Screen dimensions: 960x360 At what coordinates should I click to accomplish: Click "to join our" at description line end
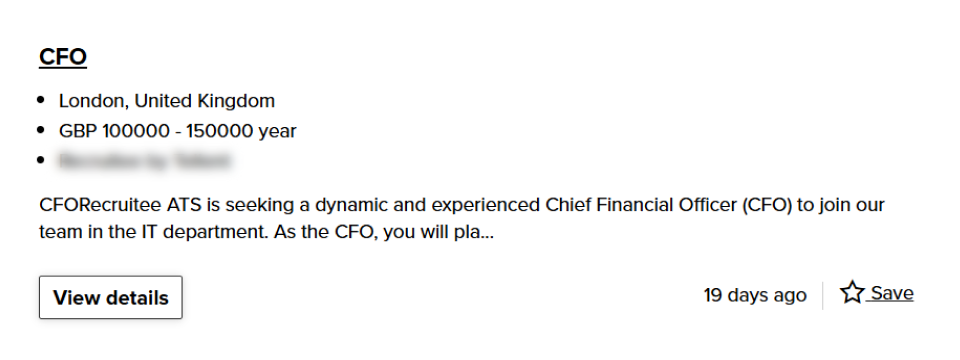pyautogui.click(x=841, y=204)
